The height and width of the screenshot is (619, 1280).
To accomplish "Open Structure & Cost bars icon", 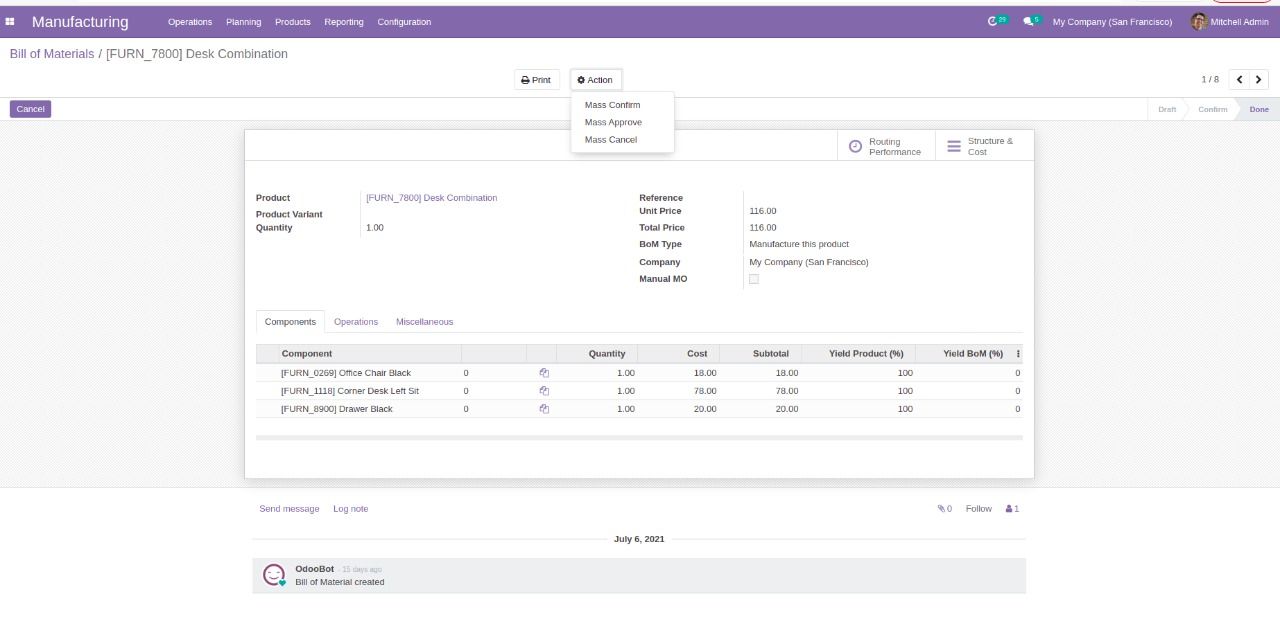I will coord(954,147).
